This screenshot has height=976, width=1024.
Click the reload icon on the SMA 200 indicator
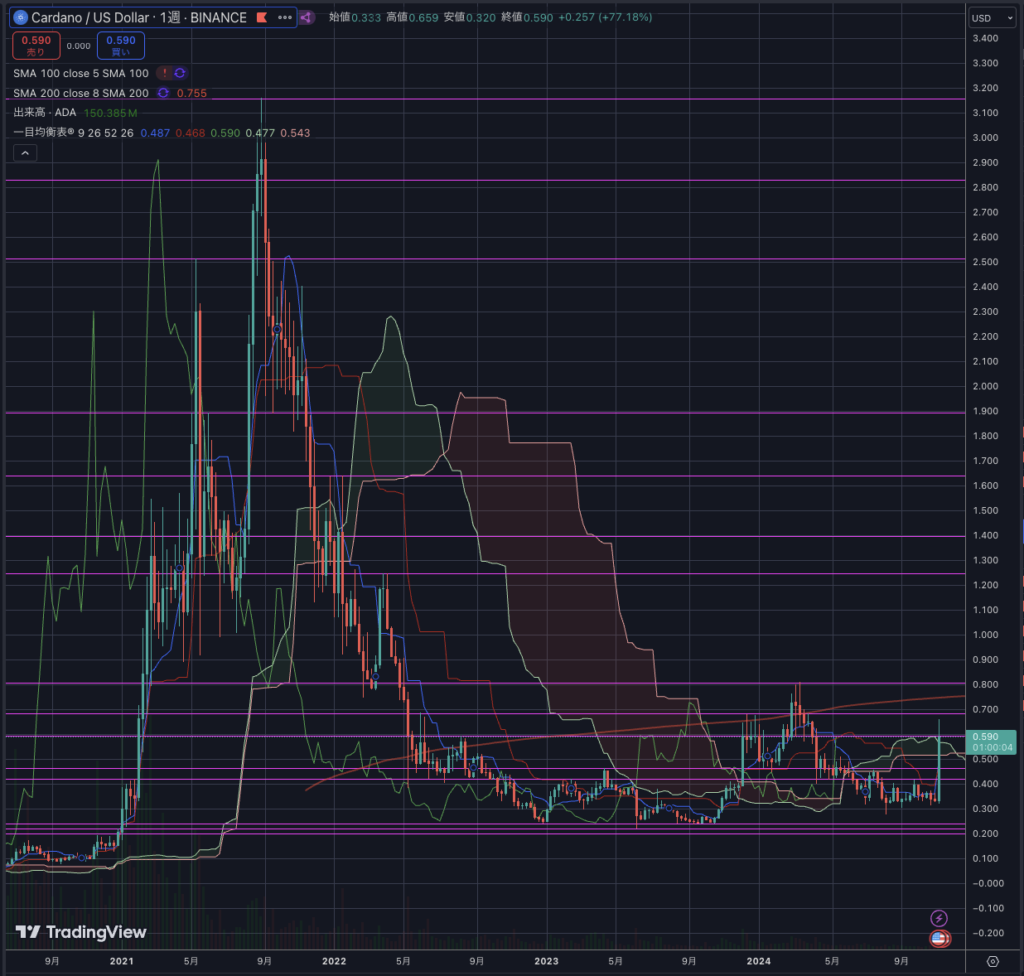point(164,93)
